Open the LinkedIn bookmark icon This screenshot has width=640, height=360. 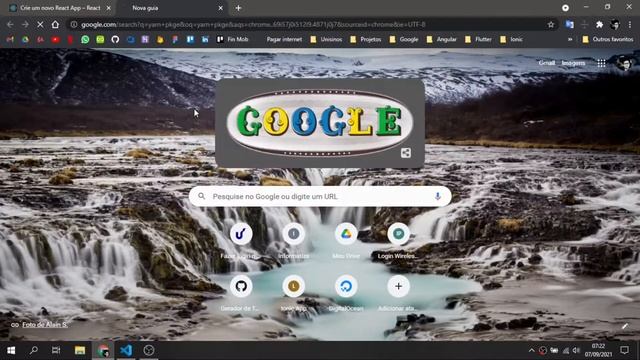click(x=205, y=40)
